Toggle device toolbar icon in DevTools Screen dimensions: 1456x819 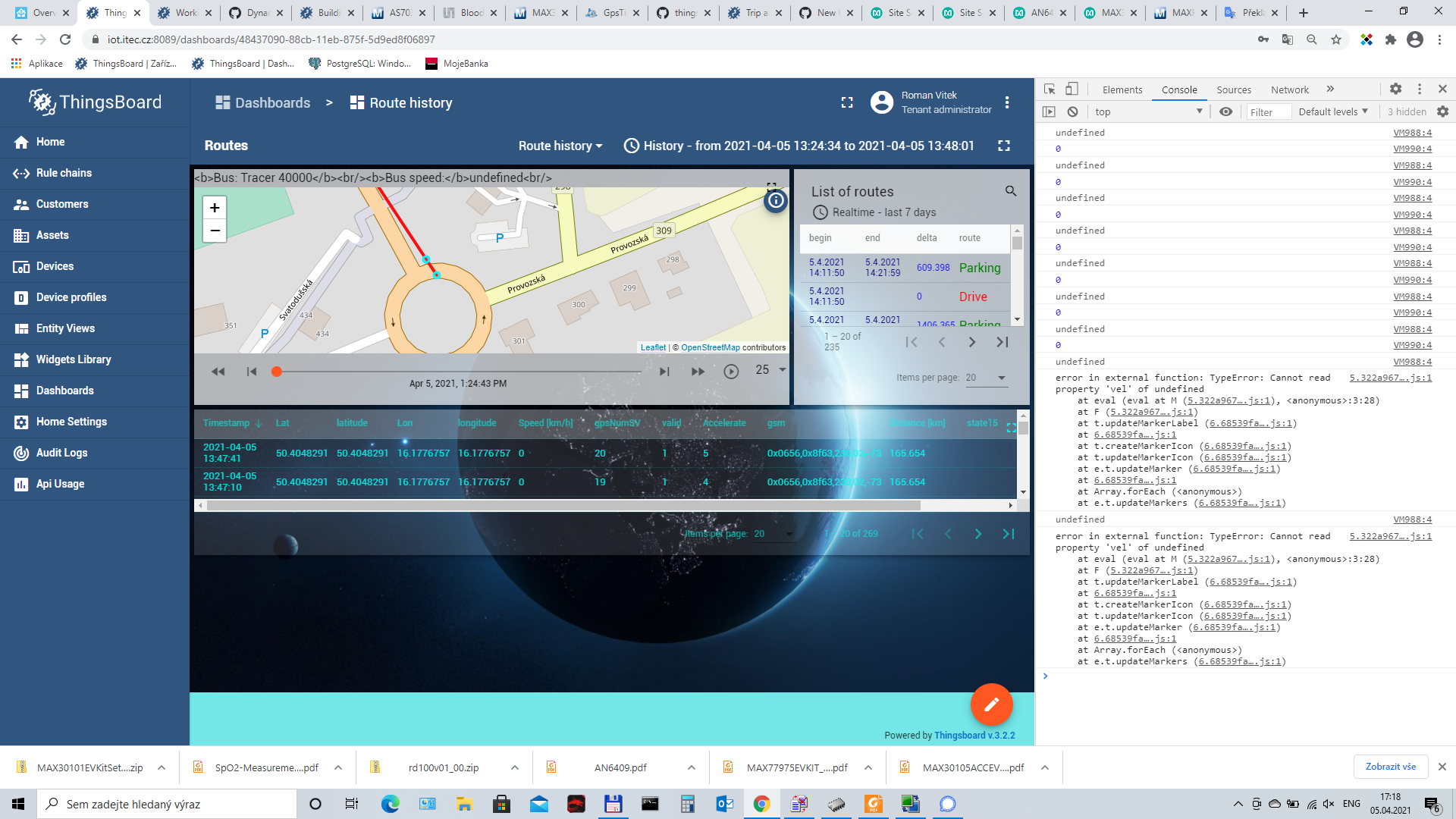coord(1072,89)
